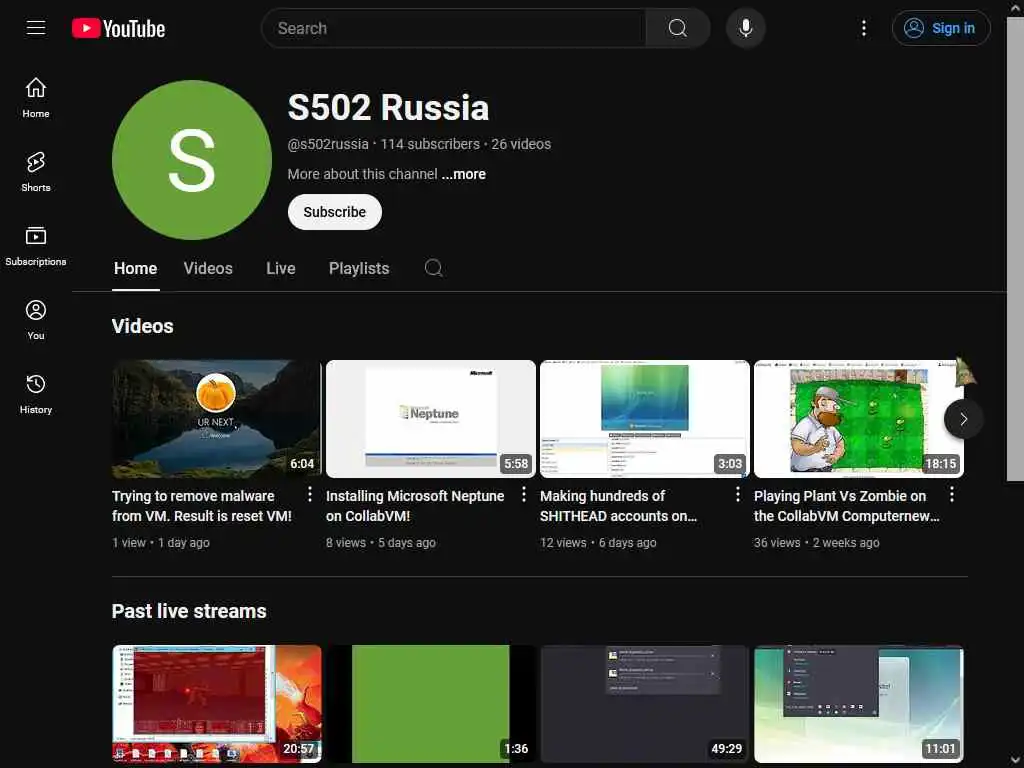Open Installing Microsoft Neptune on CollabVM title

tap(415, 506)
